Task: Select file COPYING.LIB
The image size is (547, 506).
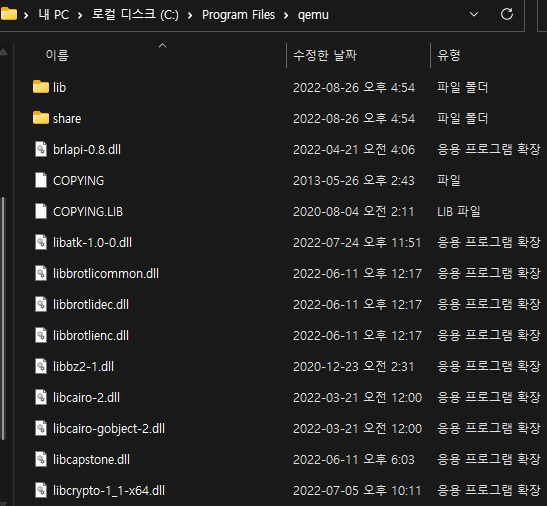Action: pyautogui.click(x=88, y=211)
